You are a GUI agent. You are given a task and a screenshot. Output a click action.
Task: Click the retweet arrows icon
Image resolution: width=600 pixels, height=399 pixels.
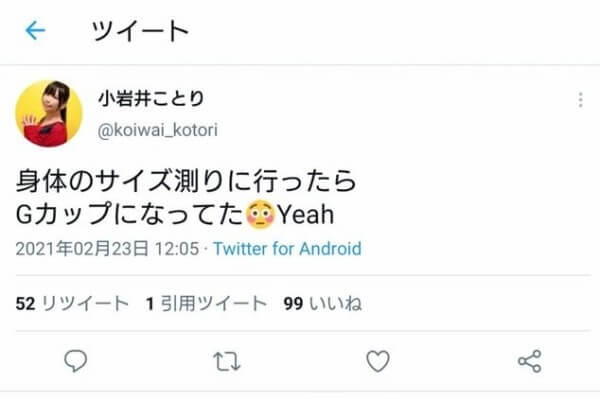(x=227, y=362)
